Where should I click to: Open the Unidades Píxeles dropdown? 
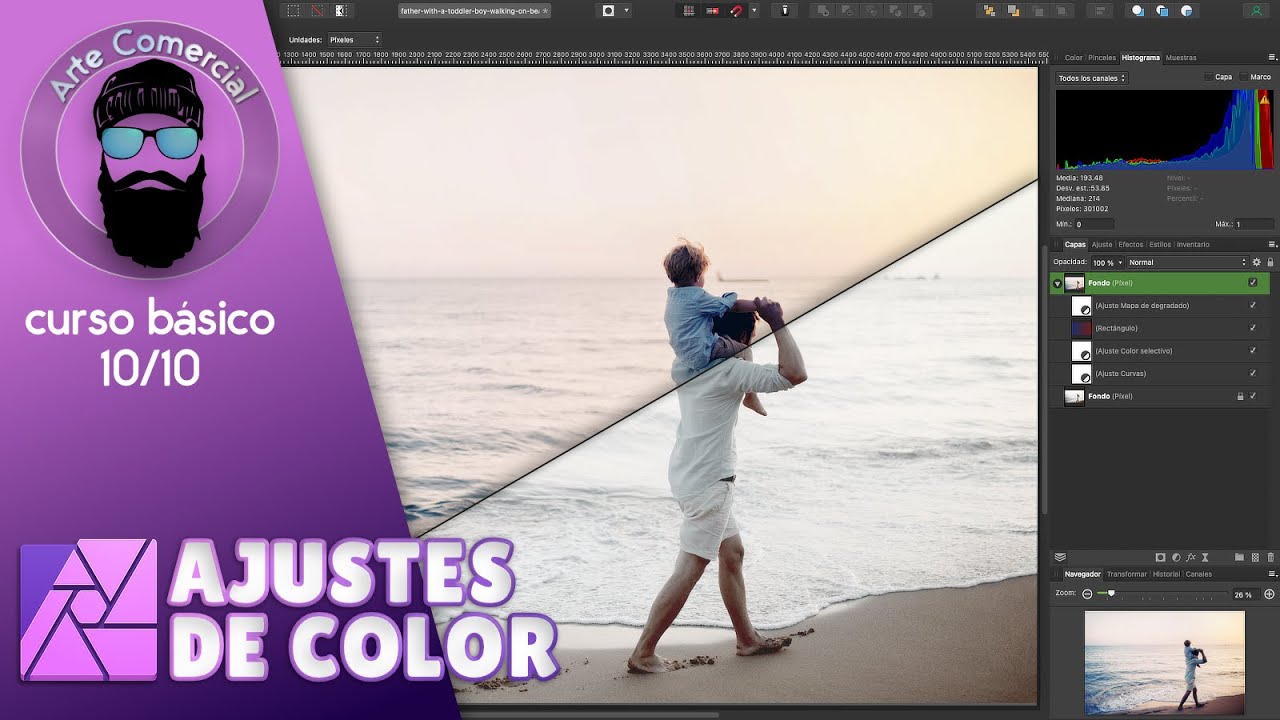pyautogui.click(x=355, y=39)
